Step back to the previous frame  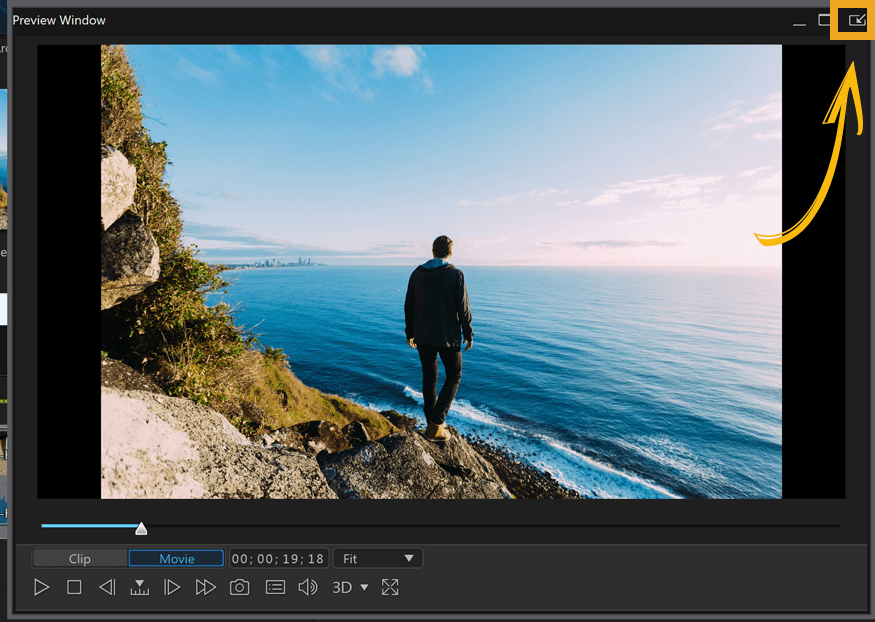pyautogui.click(x=107, y=587)
